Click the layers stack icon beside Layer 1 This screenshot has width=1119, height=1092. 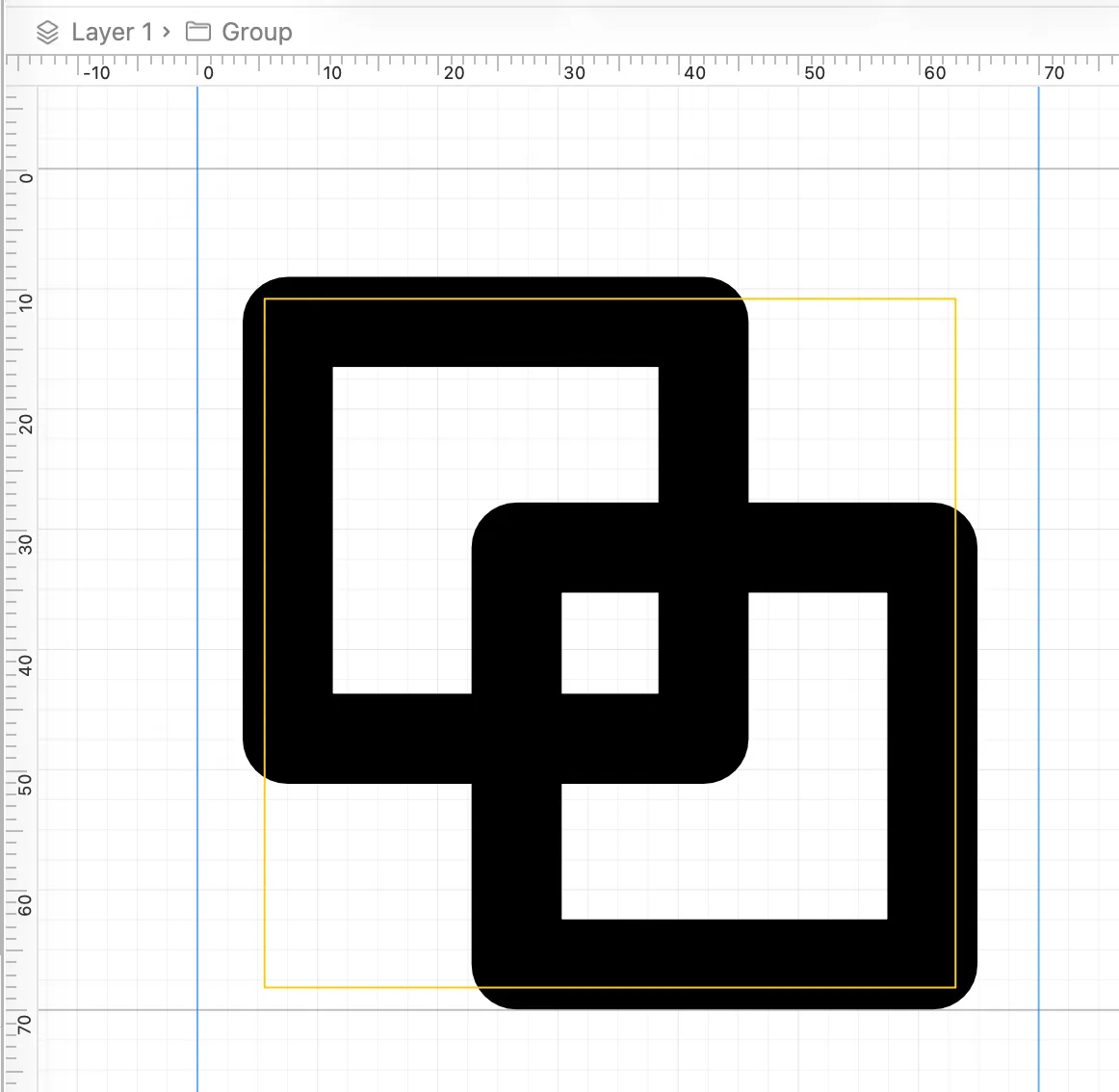tap(47, 32)
